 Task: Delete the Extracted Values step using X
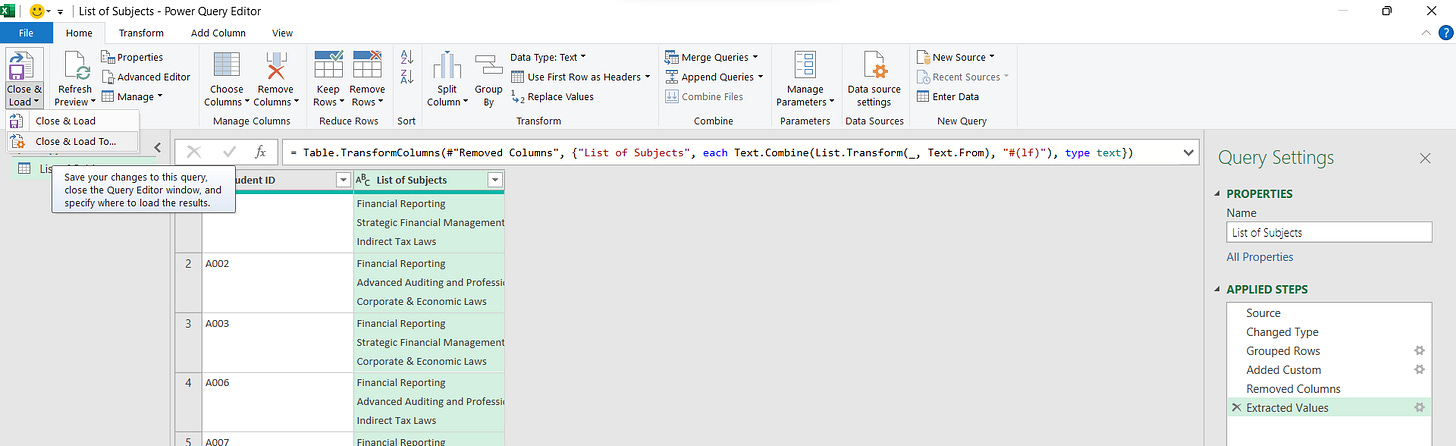pyautogui.click(x=1237, y=408)
